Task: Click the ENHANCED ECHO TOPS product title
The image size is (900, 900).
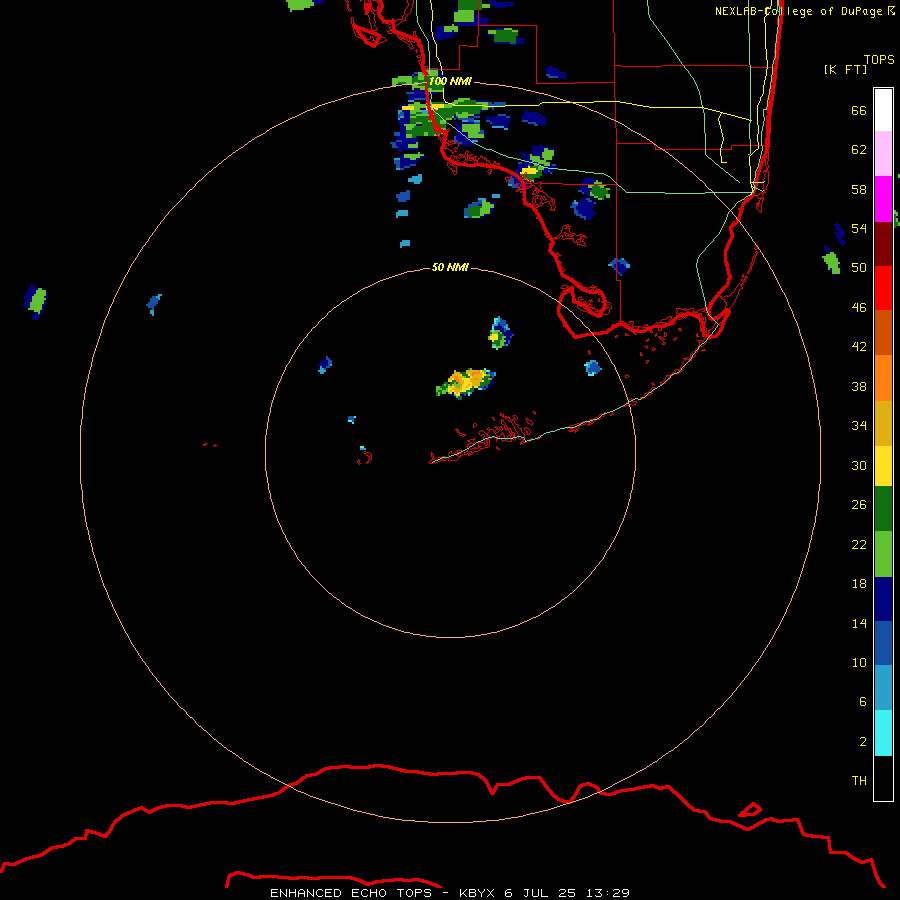Action: click(350, 893)
